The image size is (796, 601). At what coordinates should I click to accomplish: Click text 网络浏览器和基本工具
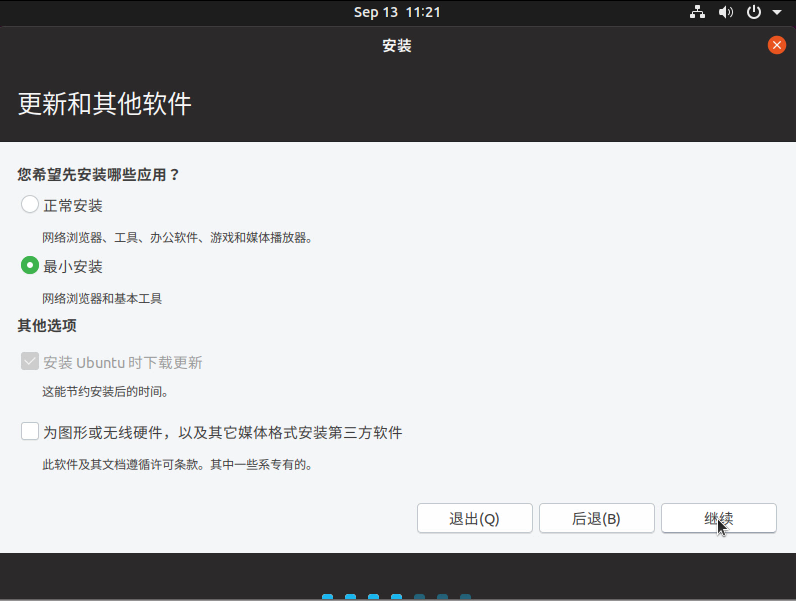point(102,298)
